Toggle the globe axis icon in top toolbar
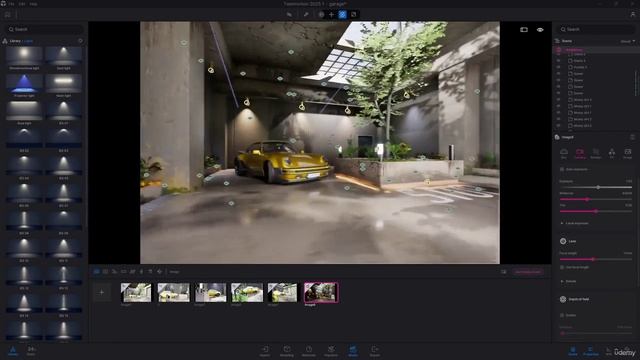 (321, 14)
